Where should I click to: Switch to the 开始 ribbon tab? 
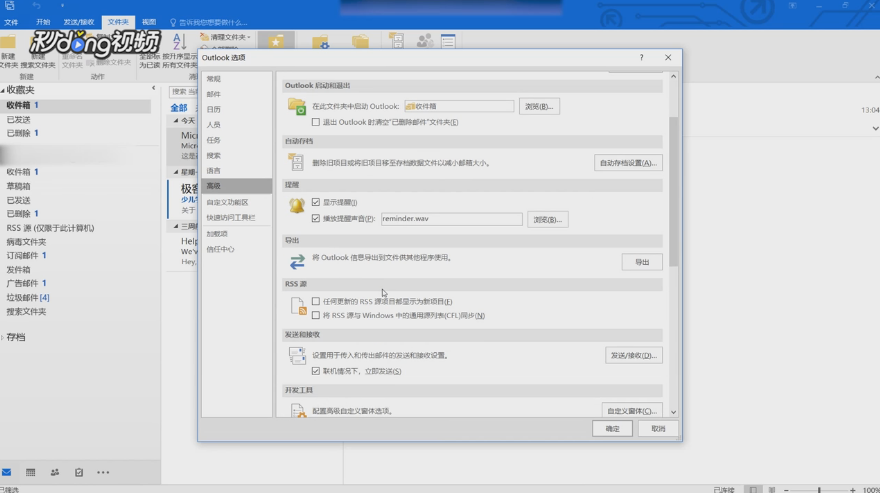(43, 22)
